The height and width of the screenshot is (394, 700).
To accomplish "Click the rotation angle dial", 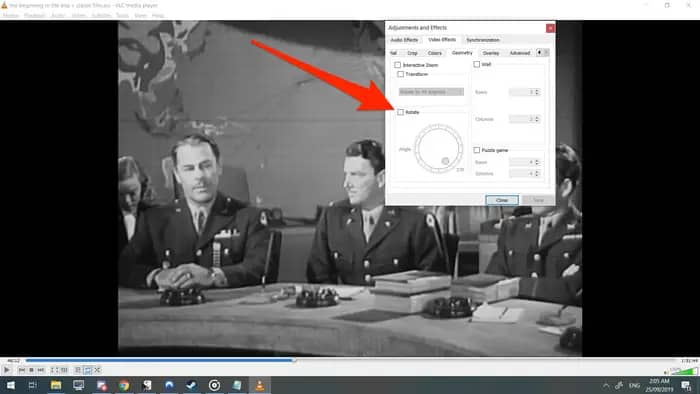I will coord(438,149).
